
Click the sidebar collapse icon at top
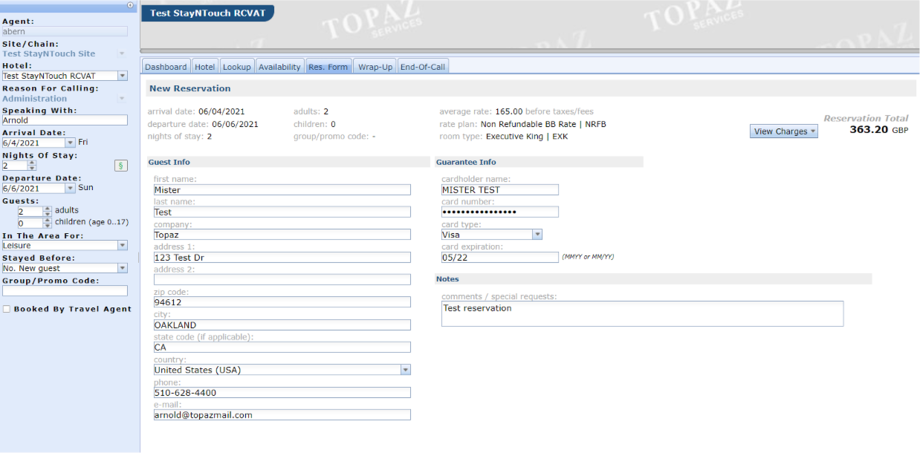point(130,5)
